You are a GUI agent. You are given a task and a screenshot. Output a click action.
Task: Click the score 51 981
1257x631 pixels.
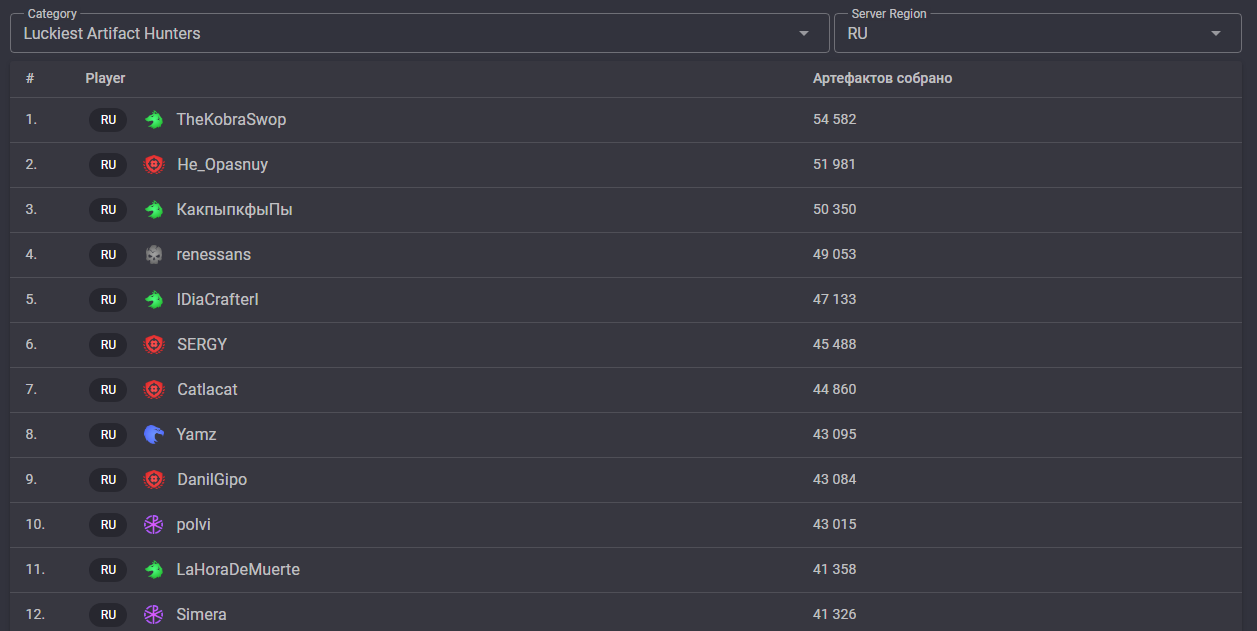(834, 164)
